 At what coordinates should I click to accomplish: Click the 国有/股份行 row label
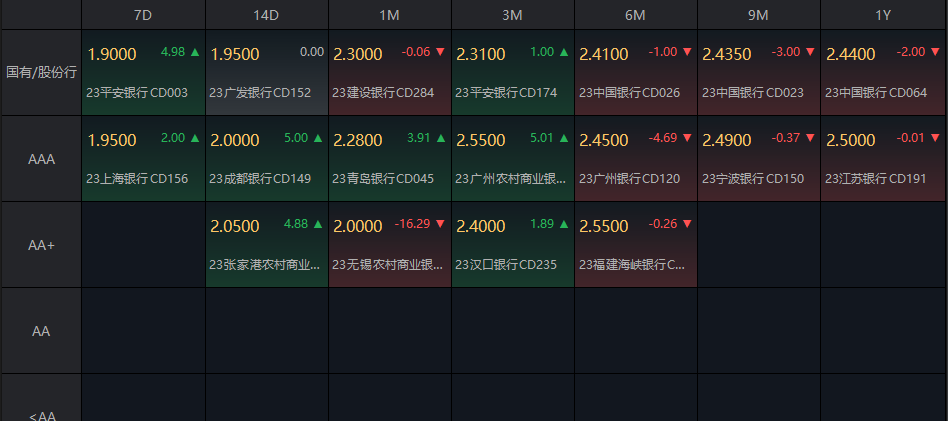click(42, 73)
